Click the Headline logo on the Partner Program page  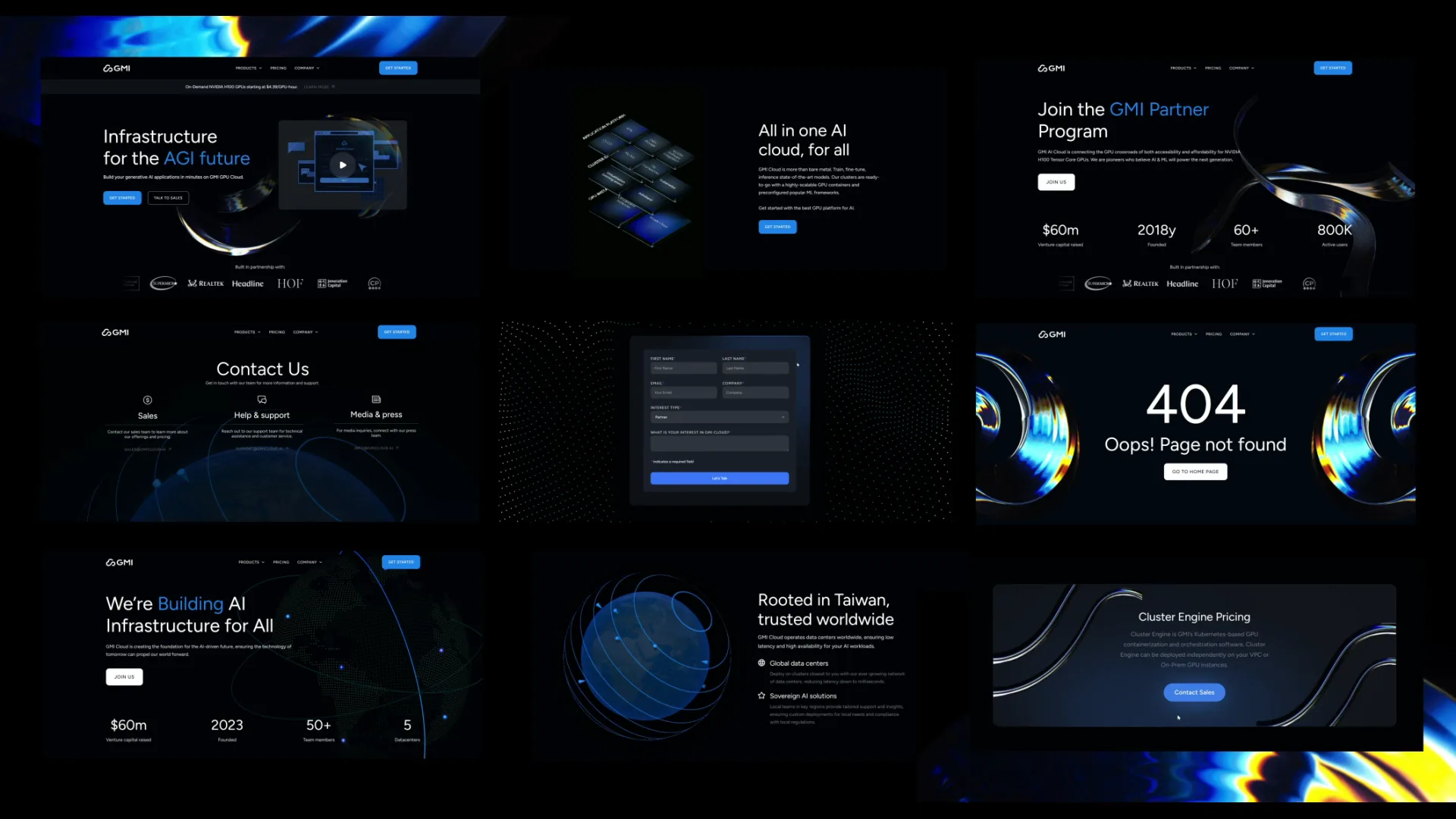tap(1183, 284)
